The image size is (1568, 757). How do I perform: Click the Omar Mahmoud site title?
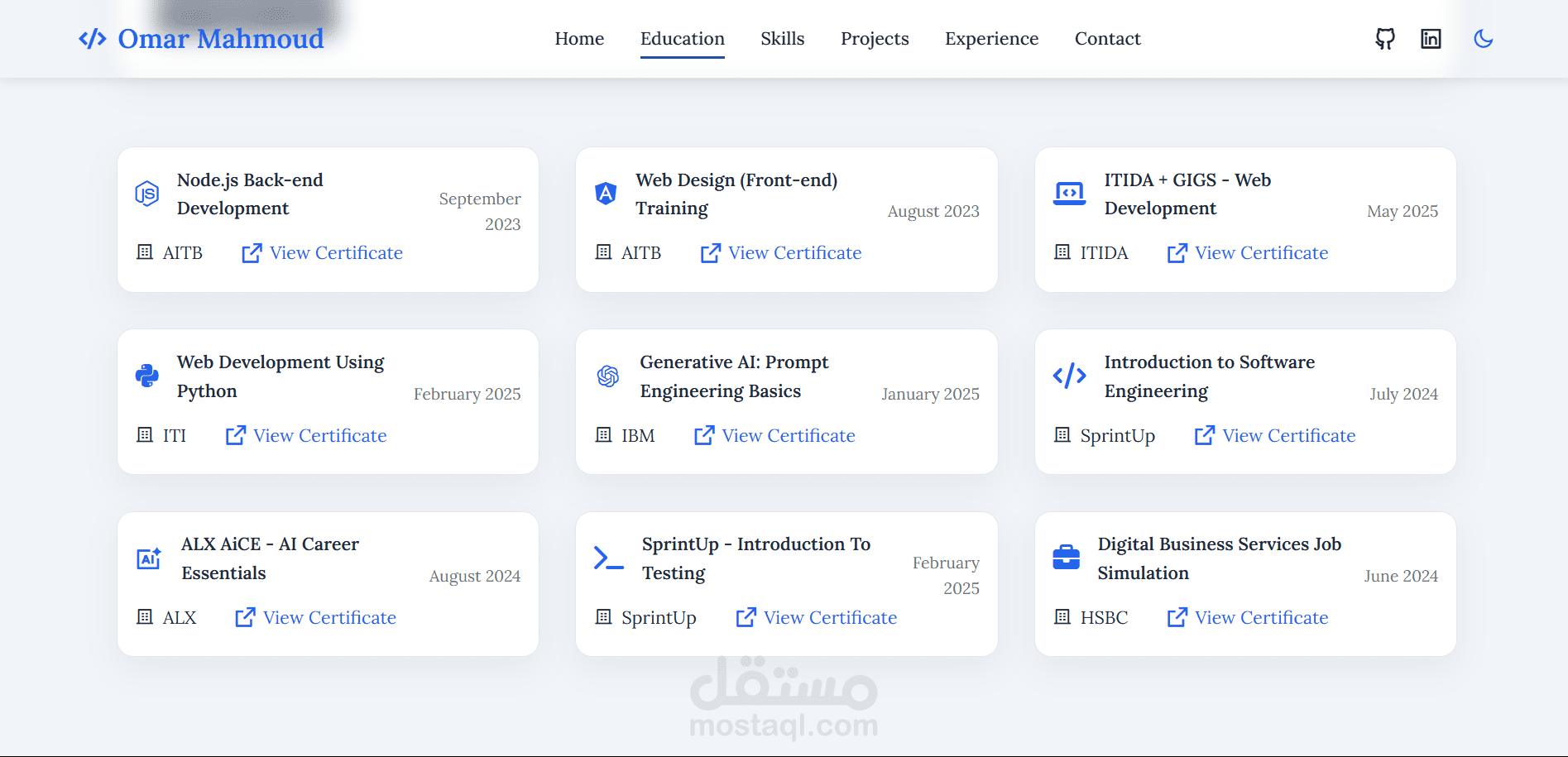221,39
